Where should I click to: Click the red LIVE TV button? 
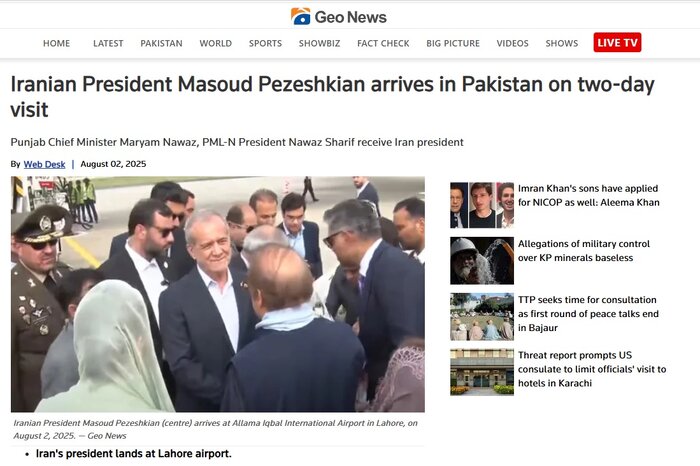617,42
